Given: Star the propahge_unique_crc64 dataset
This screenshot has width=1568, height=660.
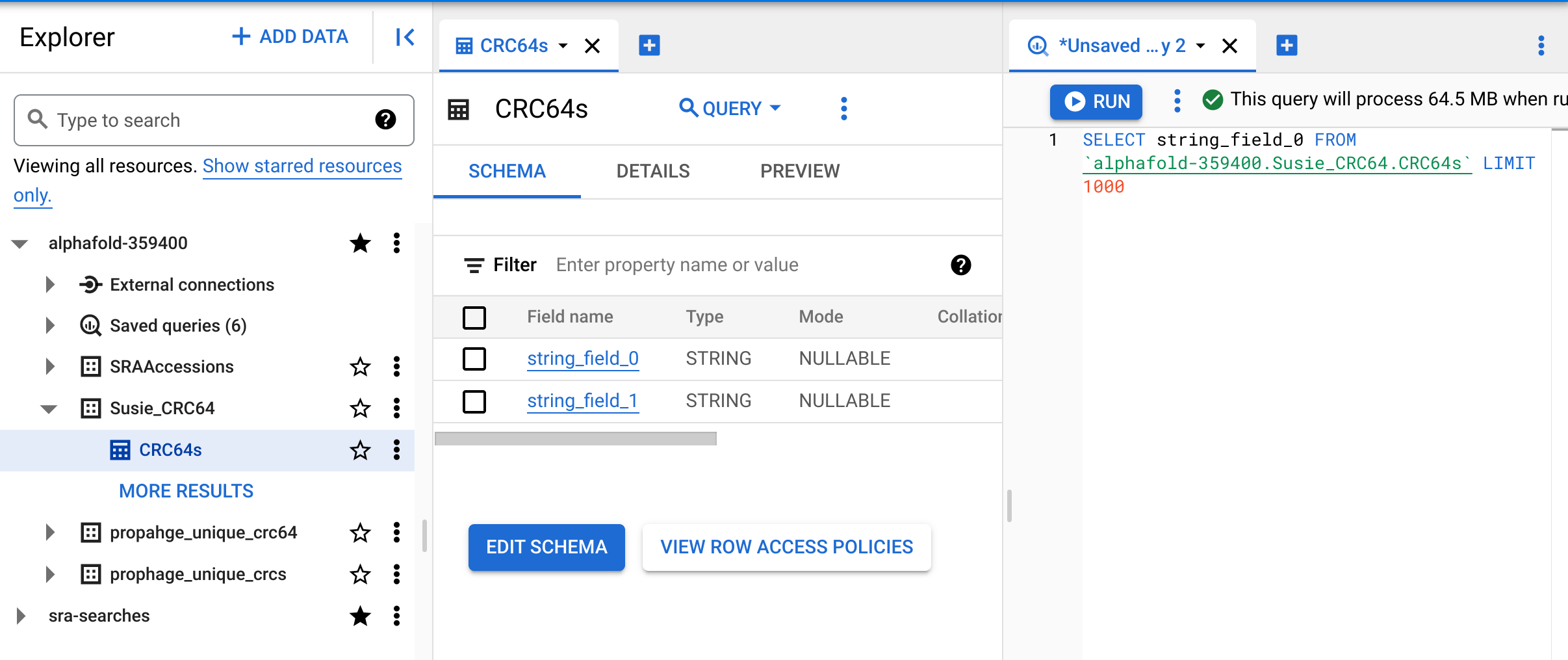Looking at the screenshot, I should coord(360,533).
